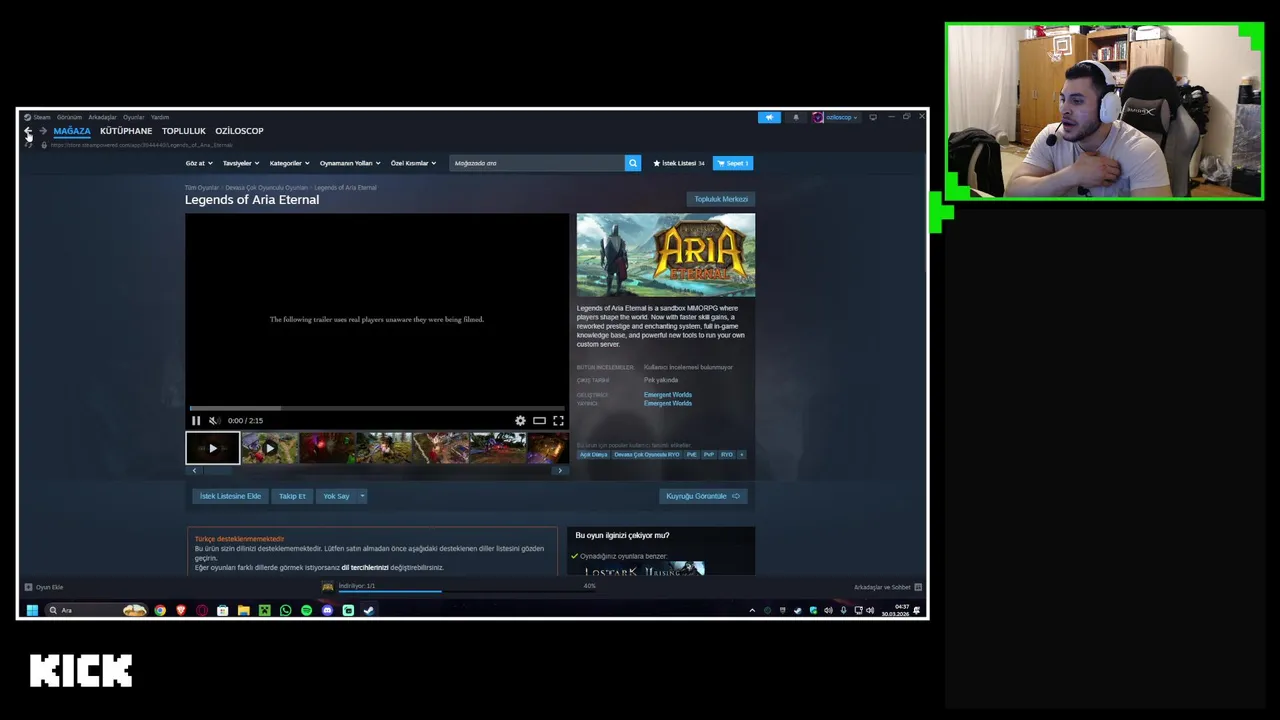Open the Görünüm menu
Screen dimensions: 1280x720
coord(69,117)
